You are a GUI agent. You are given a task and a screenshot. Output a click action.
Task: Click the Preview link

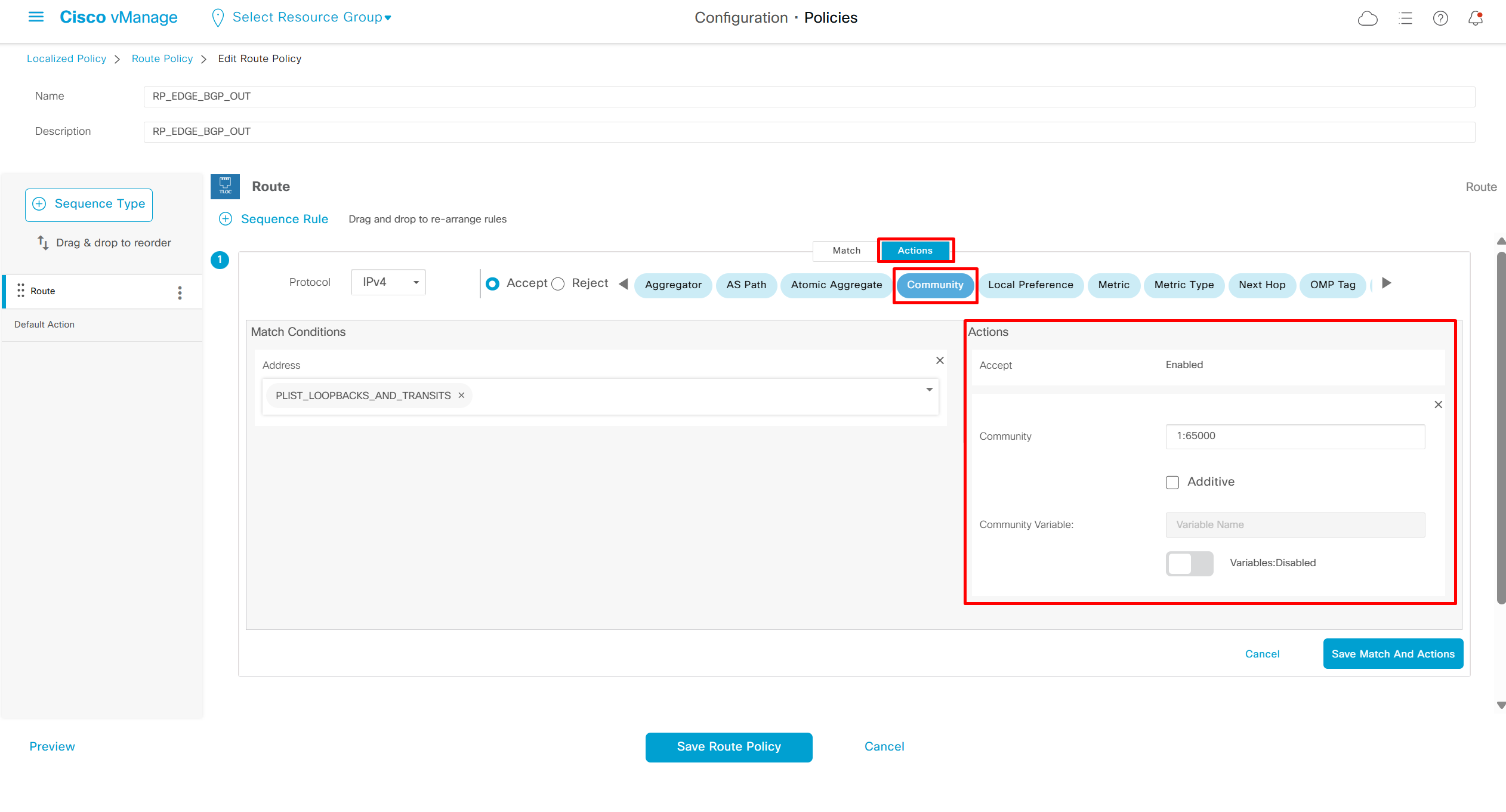[52, 746]
